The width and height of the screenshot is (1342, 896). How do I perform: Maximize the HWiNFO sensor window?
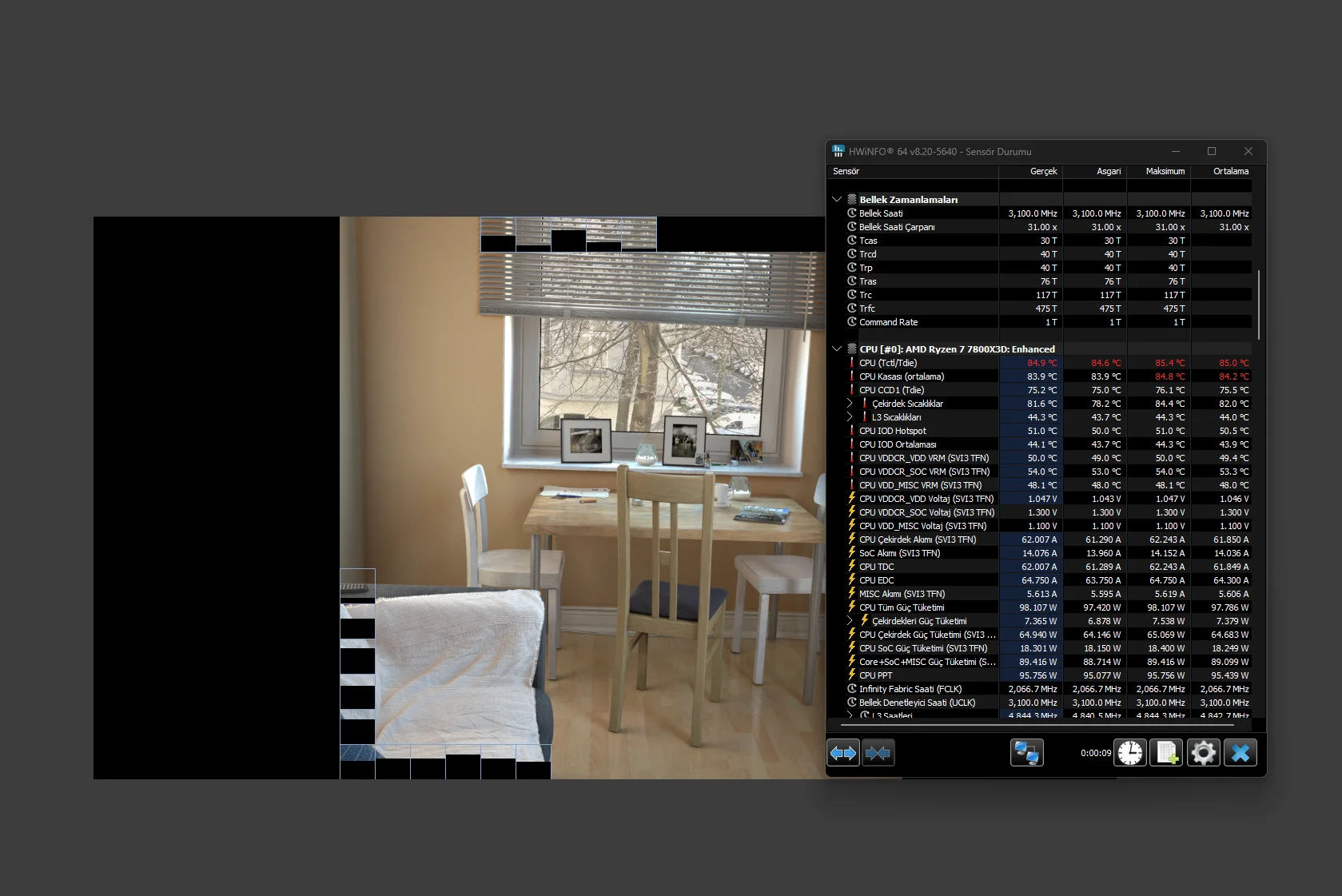(x=1212, y=151)
